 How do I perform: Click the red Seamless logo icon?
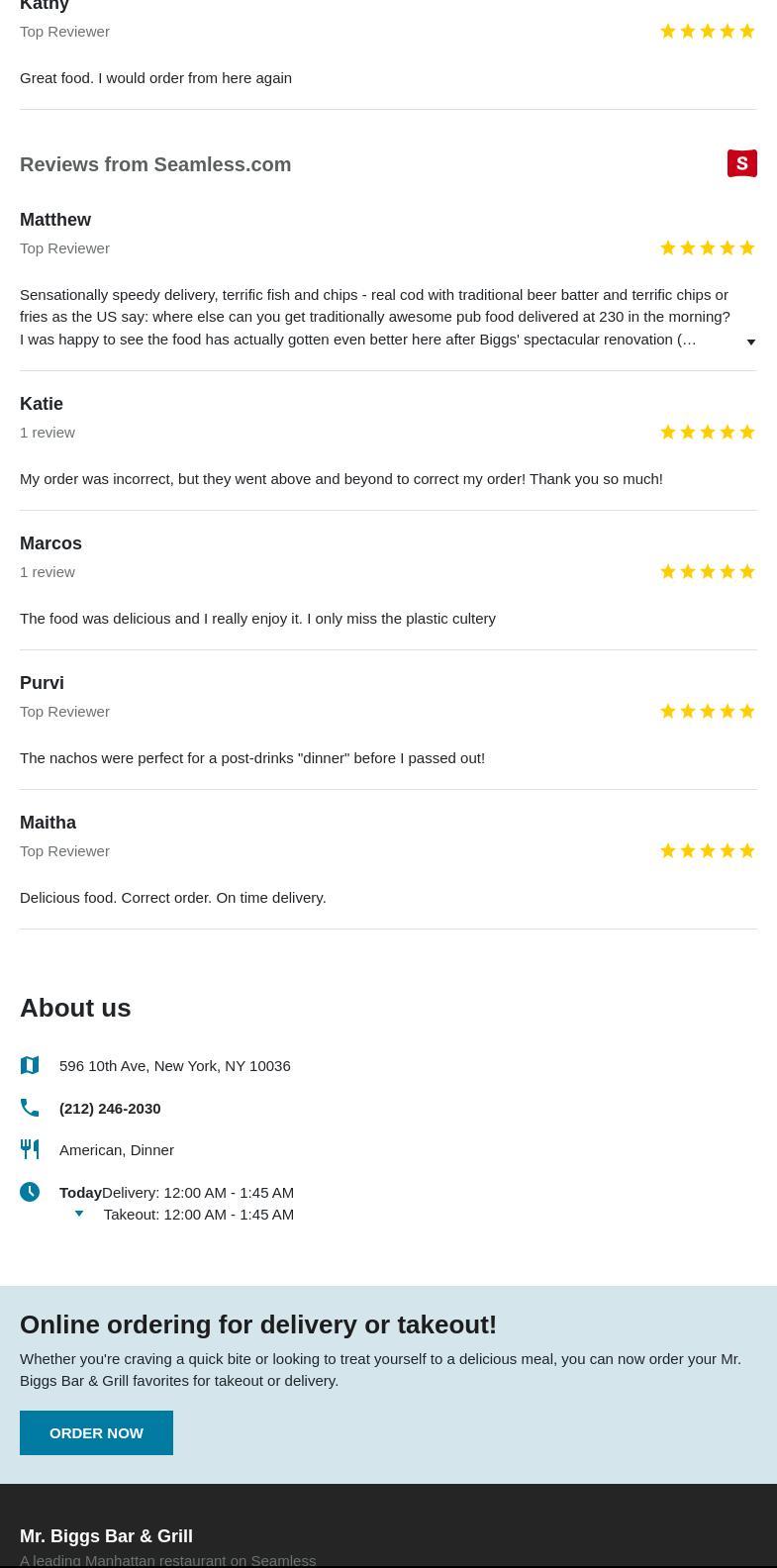(x=742, y=163)
